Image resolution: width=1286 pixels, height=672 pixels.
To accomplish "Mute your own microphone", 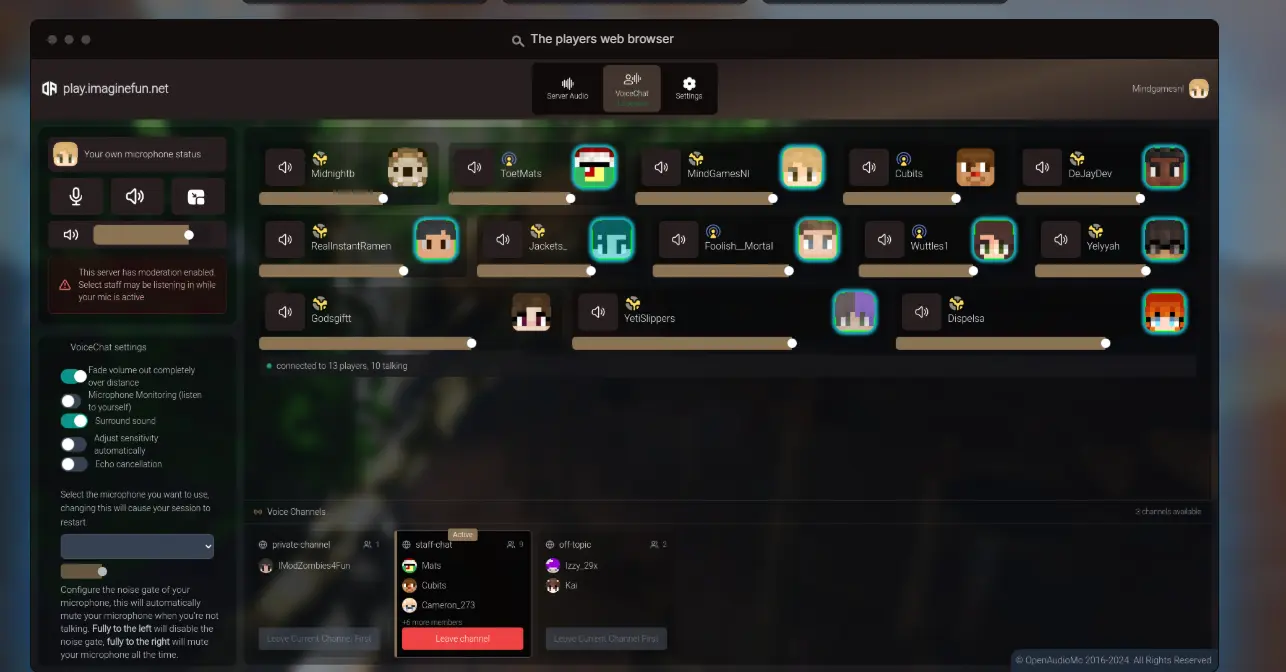I will pyautogui.click(x=76, y=196).
